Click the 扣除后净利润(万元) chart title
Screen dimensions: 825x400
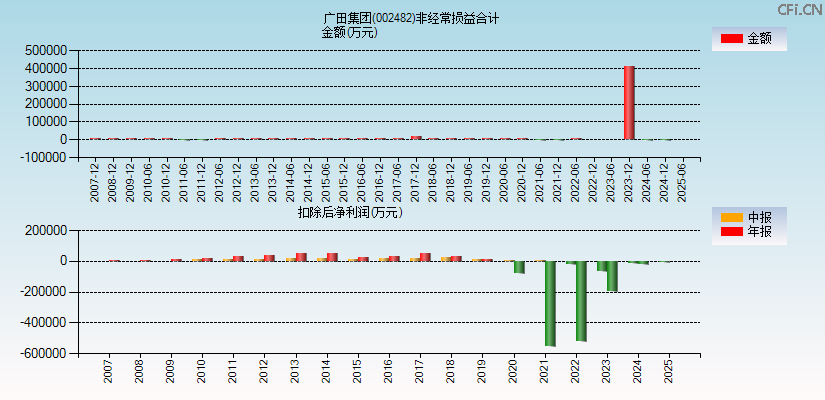coord(350,213)
